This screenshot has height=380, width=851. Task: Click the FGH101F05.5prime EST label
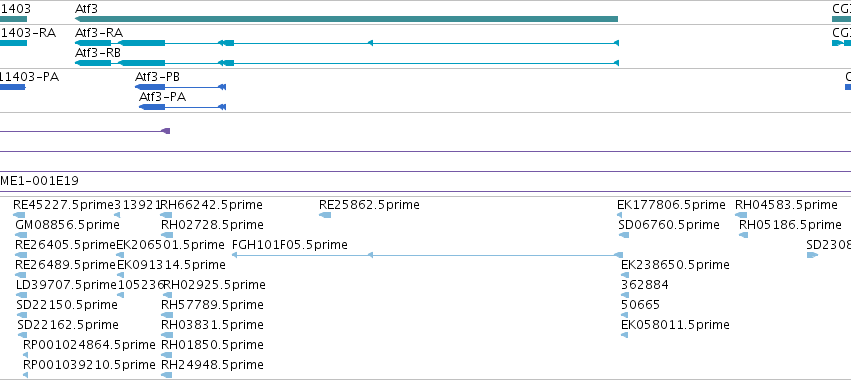click(x=290, y=245)
